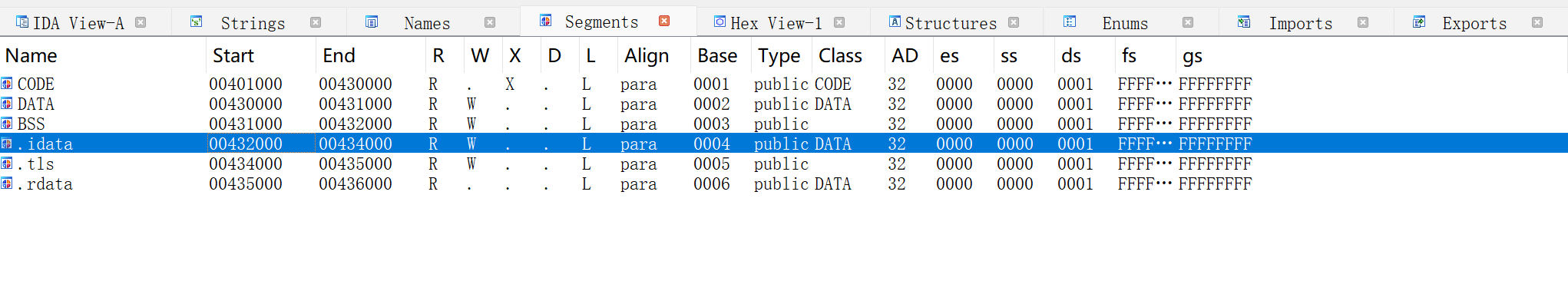Click the .idata start address 00432000
1568x304 pixels.
pos(246,144)
